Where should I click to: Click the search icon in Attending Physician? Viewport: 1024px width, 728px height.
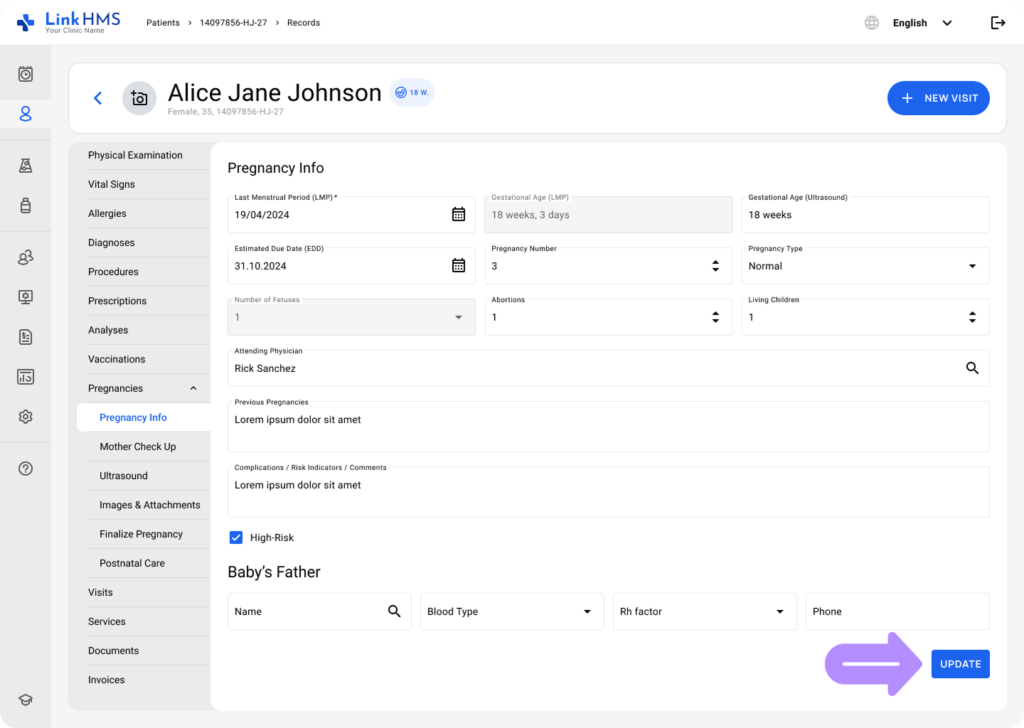coord(972,368)
